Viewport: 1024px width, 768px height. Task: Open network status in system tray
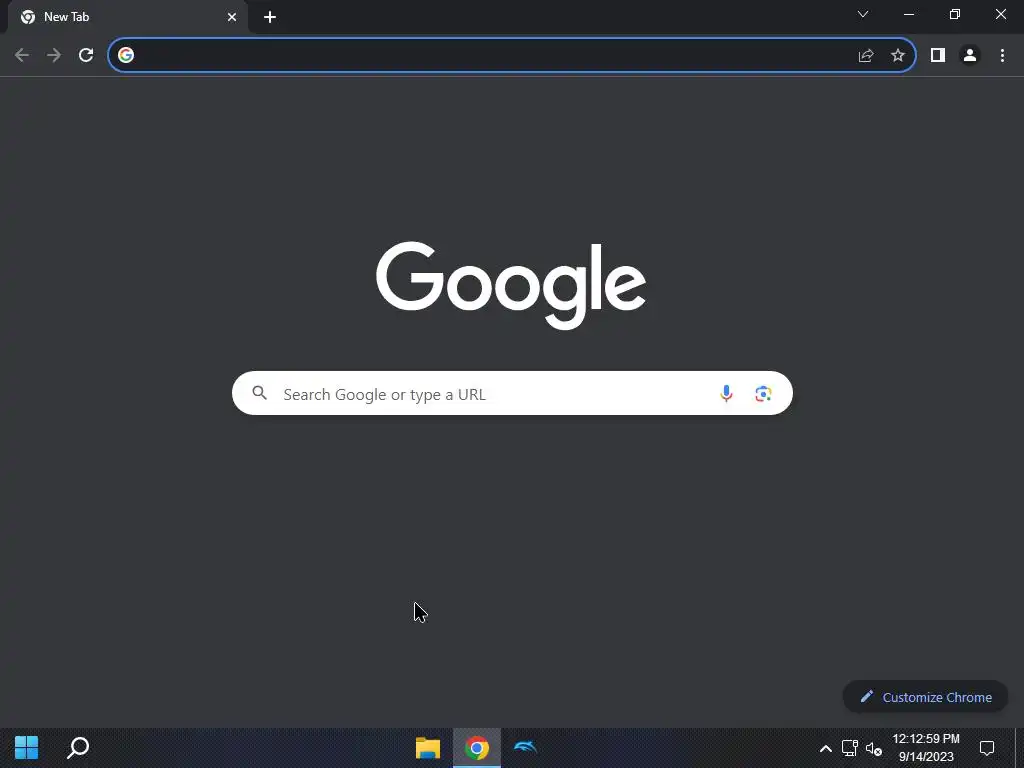click(x=850, y=748)
